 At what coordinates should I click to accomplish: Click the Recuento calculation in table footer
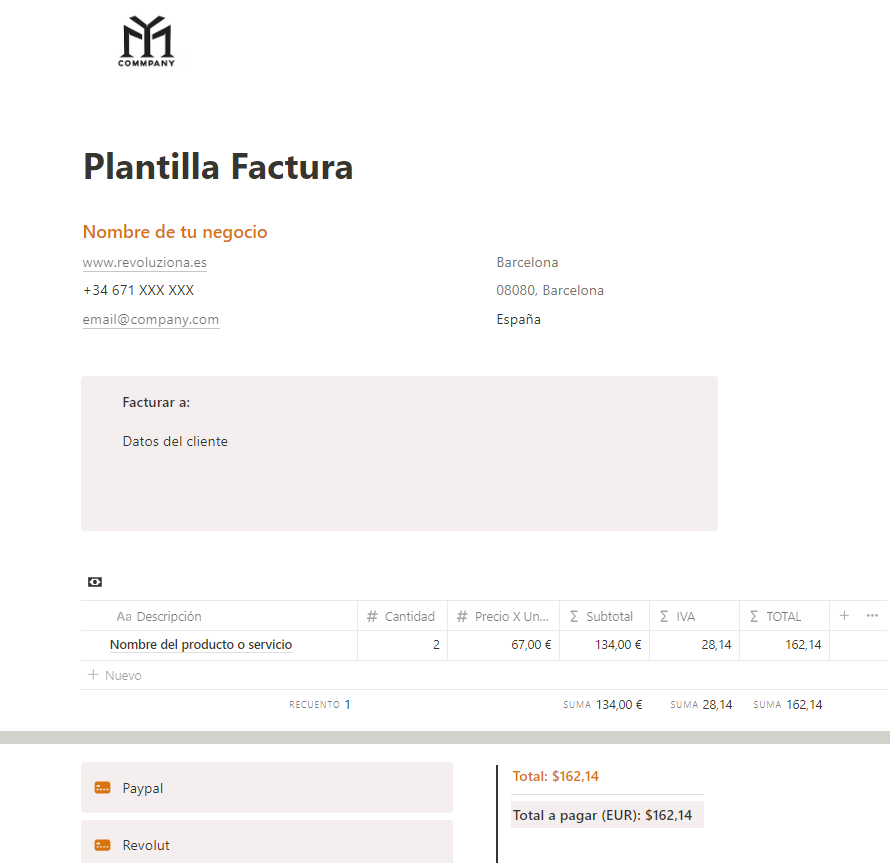pos(320,705)
